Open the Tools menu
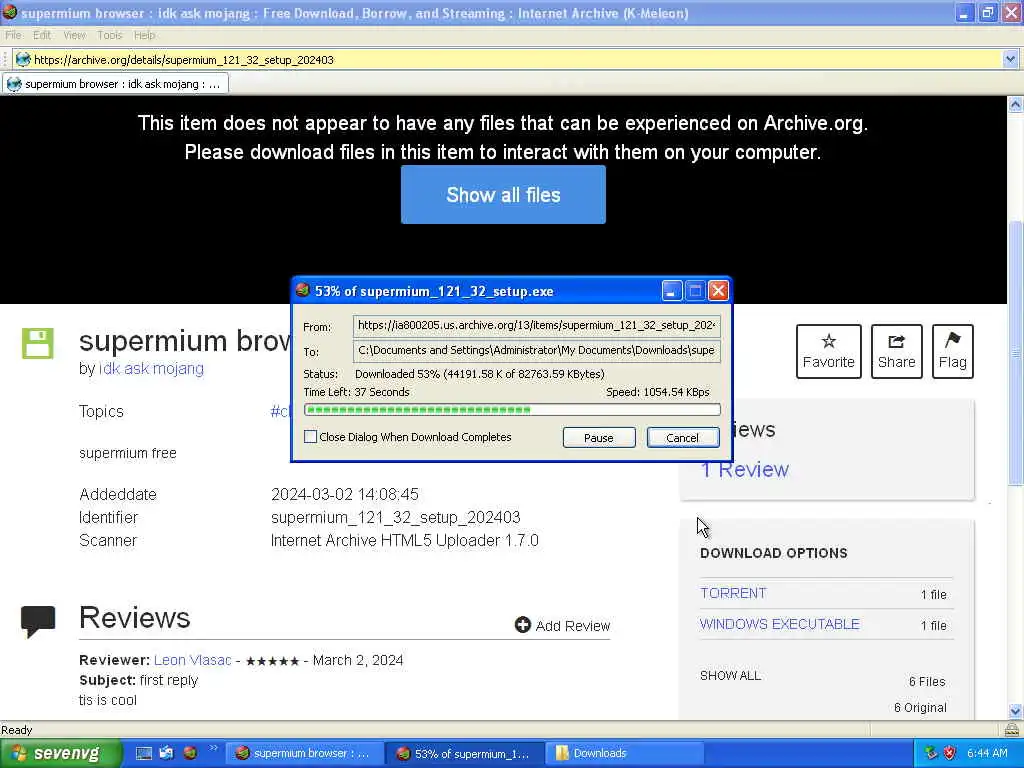This screenshot has height=768, width=1024. pos(110,35)
